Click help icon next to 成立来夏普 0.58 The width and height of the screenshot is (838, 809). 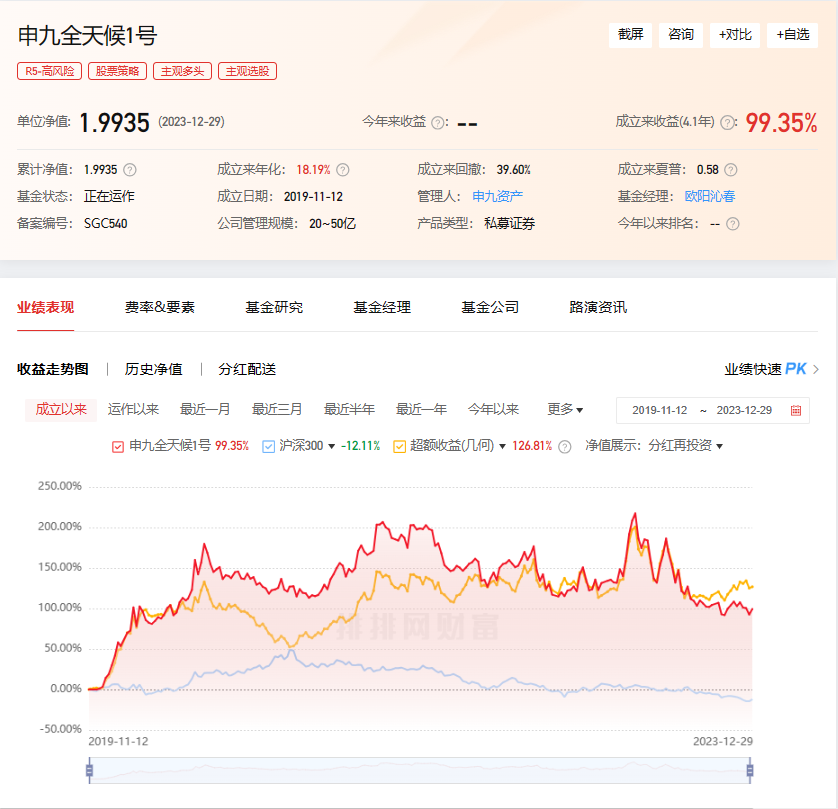pyautogui.click(x=731, y=170)
